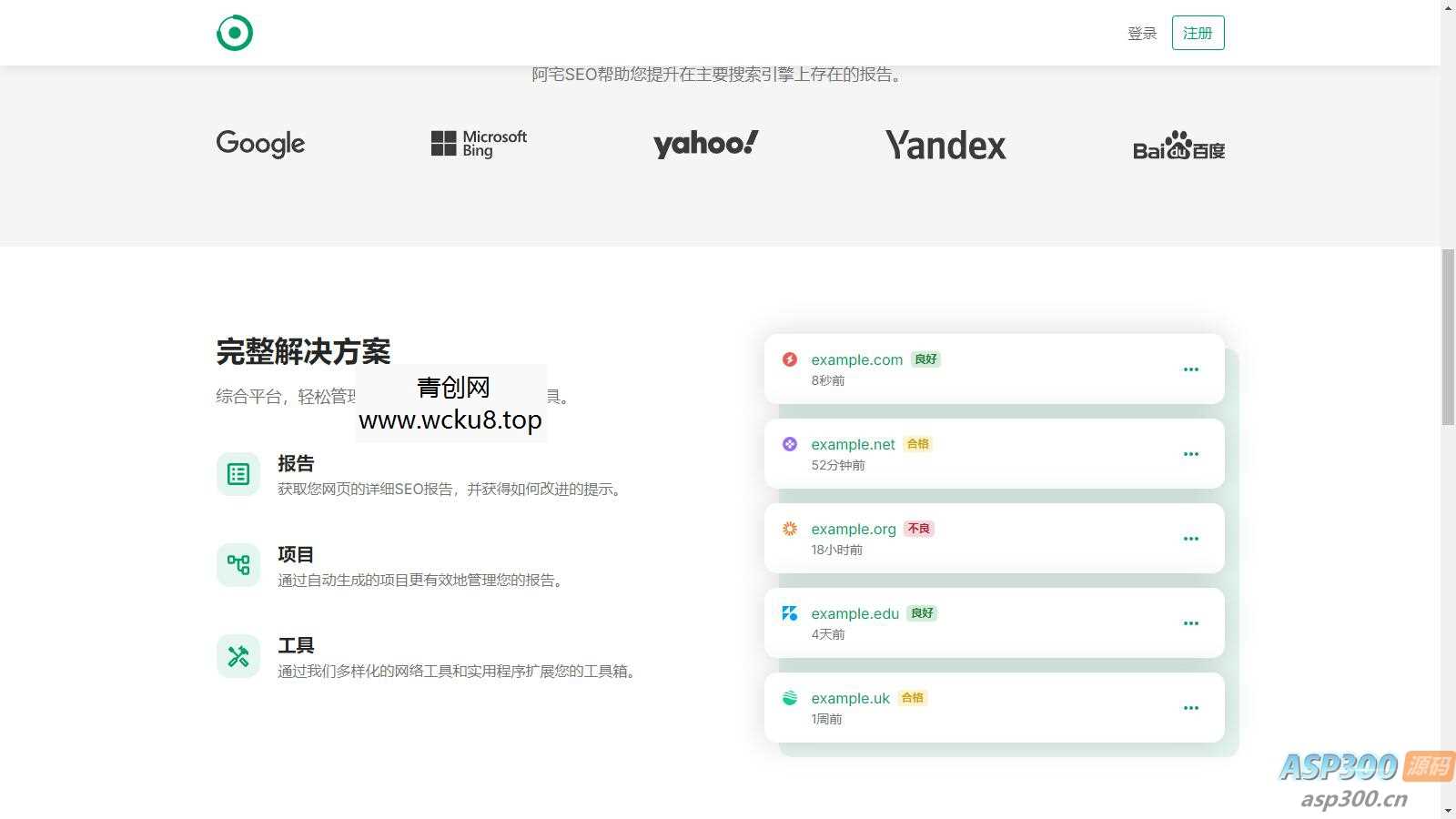1456x819 pixels.
Task: Click the 不良 badge on example.org
Action: (918, 529)
